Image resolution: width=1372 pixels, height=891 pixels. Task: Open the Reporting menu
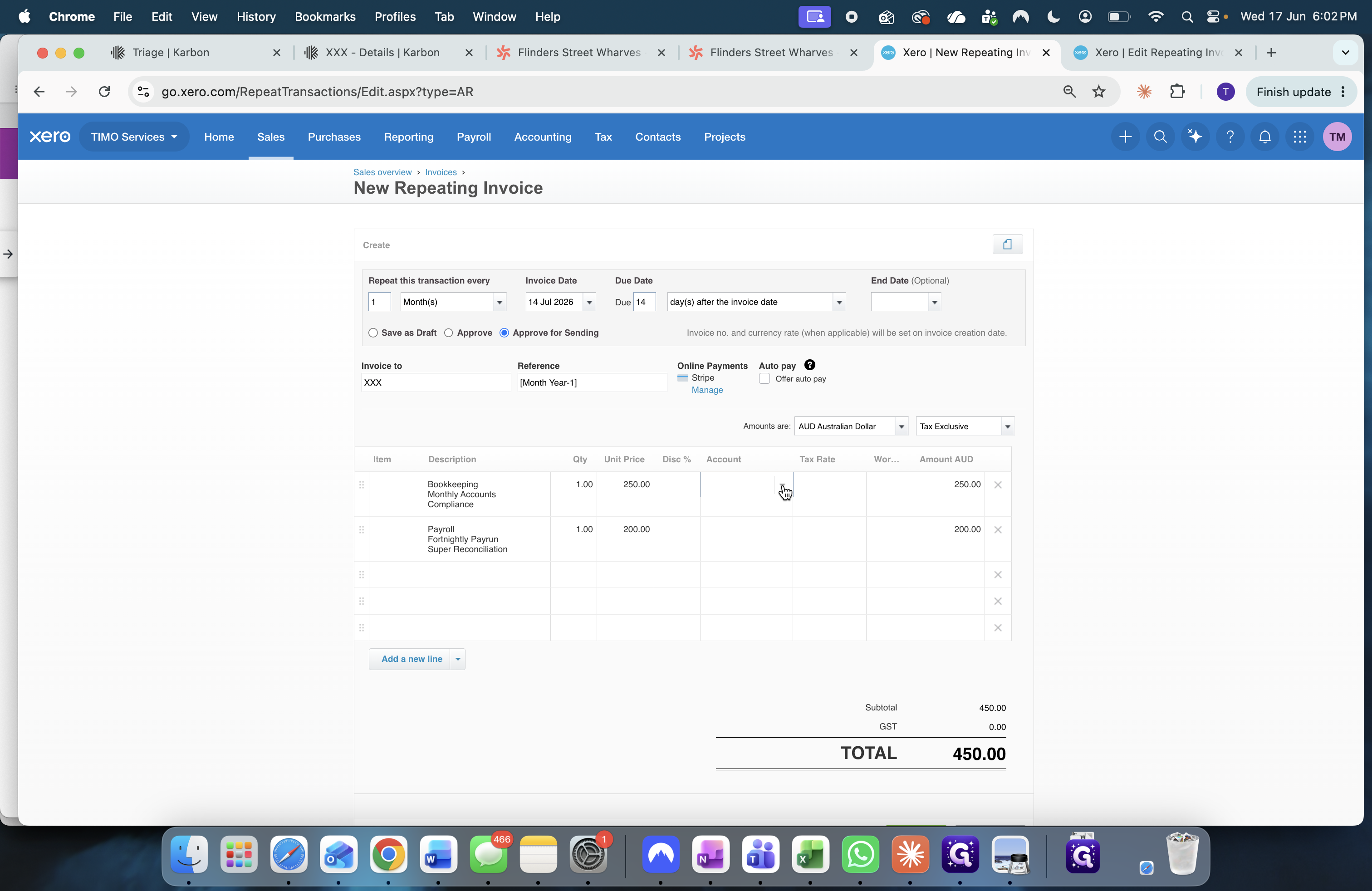click(x=408, y=137)
